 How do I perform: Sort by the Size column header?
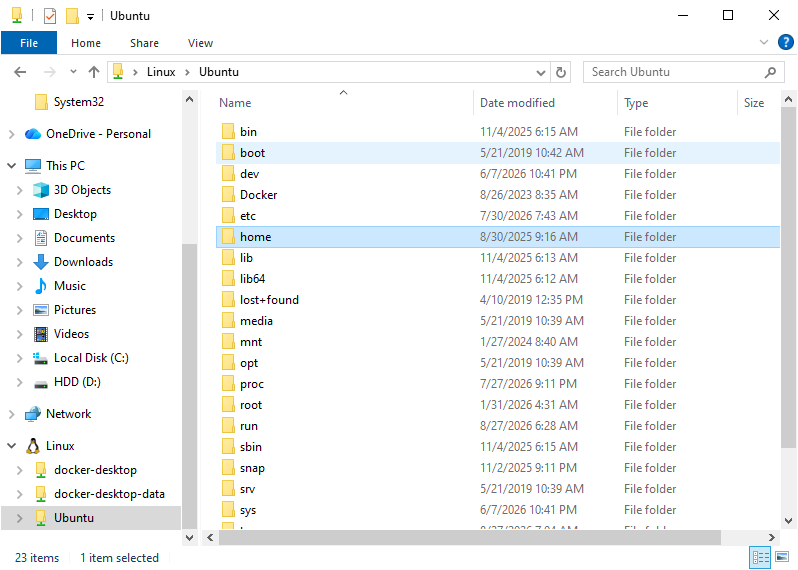(x=754, y=103)
